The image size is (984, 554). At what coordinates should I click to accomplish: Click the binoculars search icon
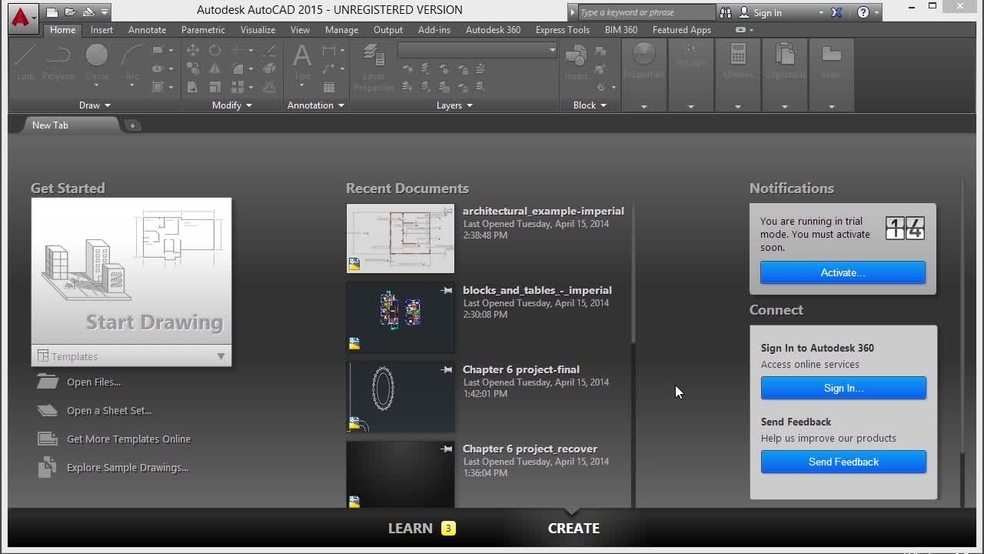pyautogui.click(x=725, y=13)
